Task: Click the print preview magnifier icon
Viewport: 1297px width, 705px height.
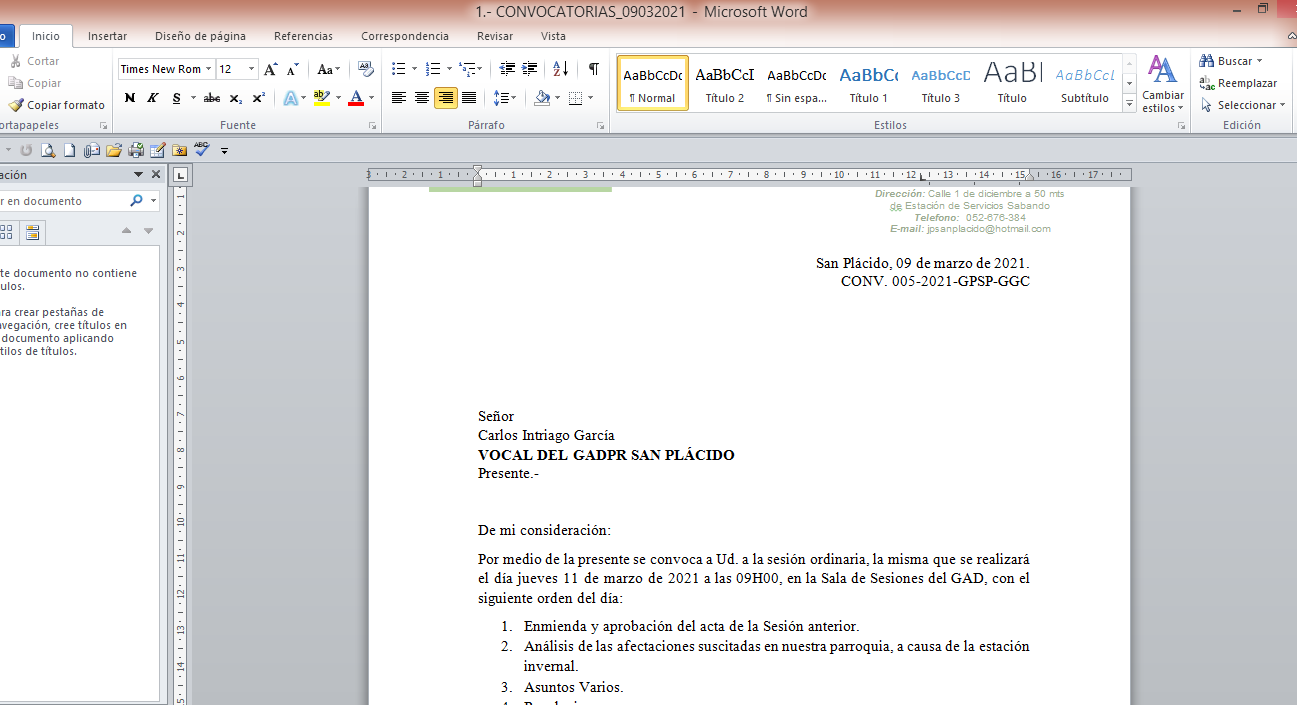Action: 47,150
